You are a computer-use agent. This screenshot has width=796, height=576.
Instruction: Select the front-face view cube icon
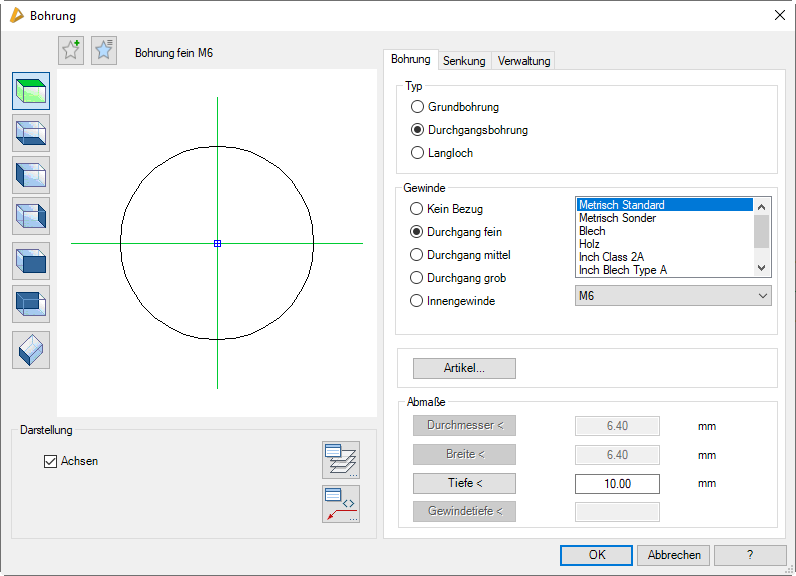[31, 261]
